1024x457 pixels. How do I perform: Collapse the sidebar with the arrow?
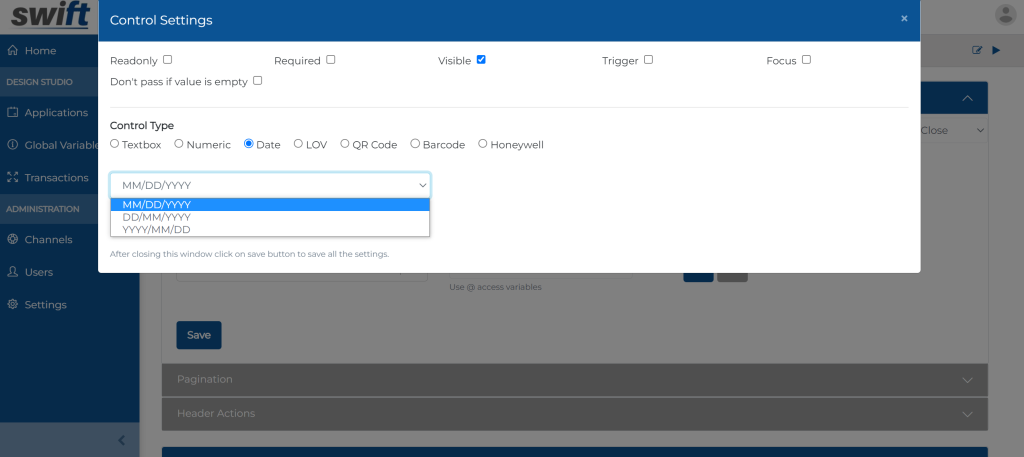pyautogui.click(x=121, y=440)
